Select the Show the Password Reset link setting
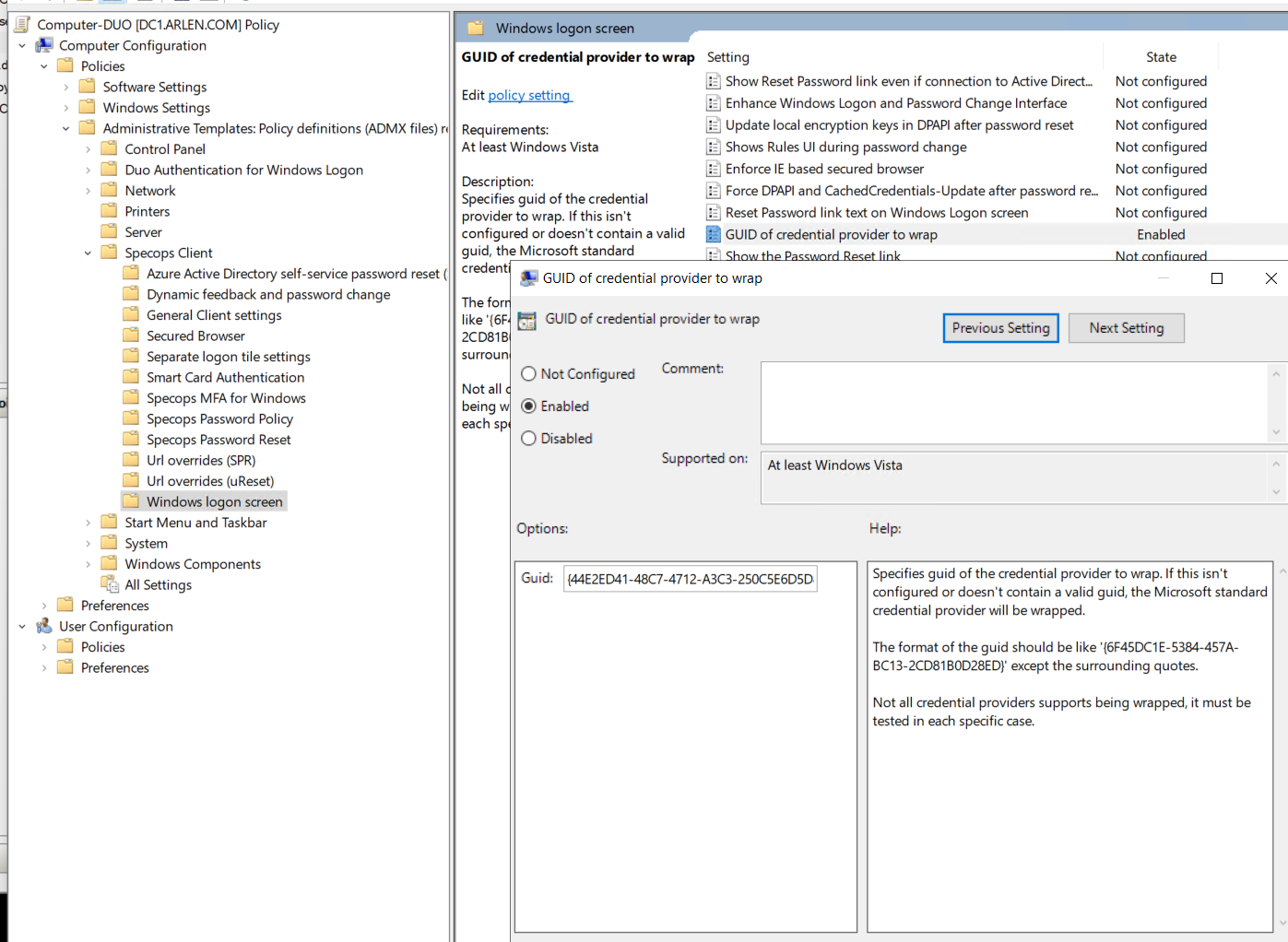Viewport: 1288px width, 942px height. [812, 255]
